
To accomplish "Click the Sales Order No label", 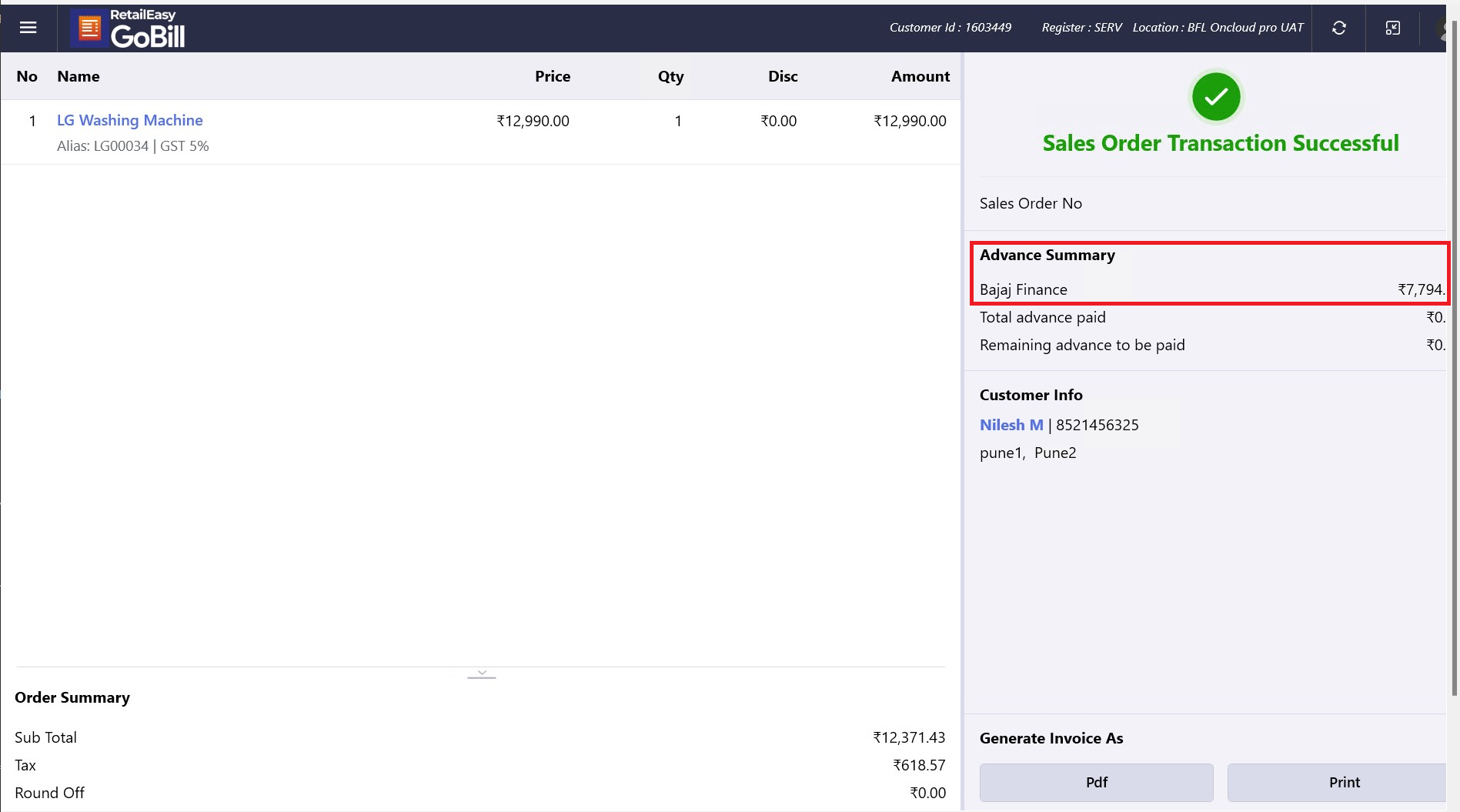I will 1031,203.
